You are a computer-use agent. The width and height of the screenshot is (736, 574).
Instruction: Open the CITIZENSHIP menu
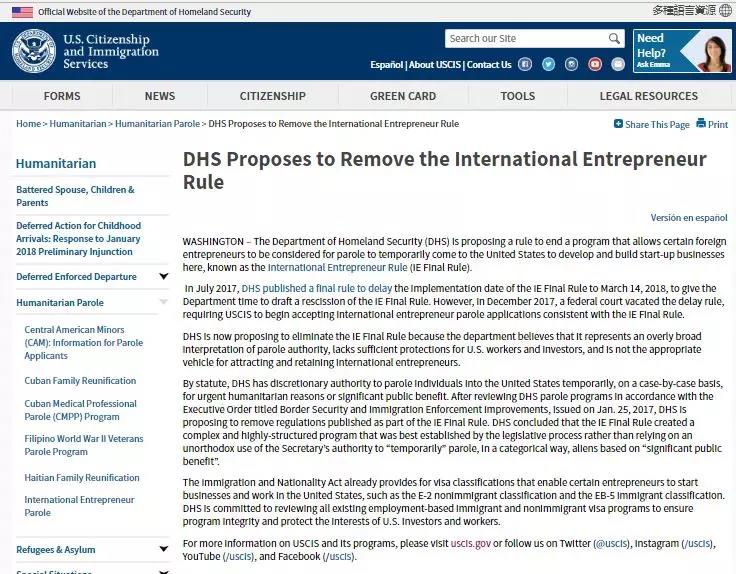pyautogui.click(x=272, y=96)
